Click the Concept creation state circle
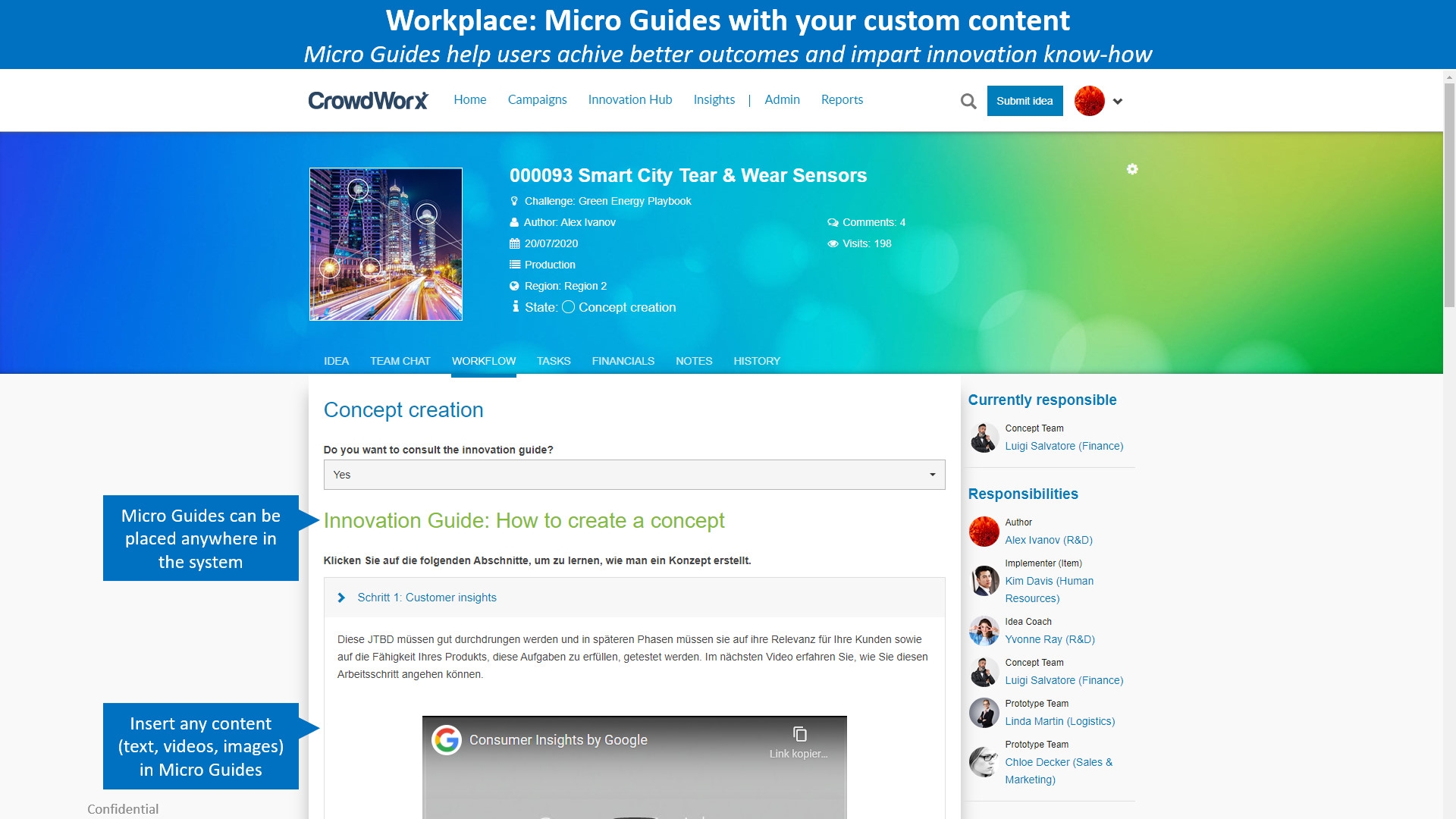 coord(568,307)
